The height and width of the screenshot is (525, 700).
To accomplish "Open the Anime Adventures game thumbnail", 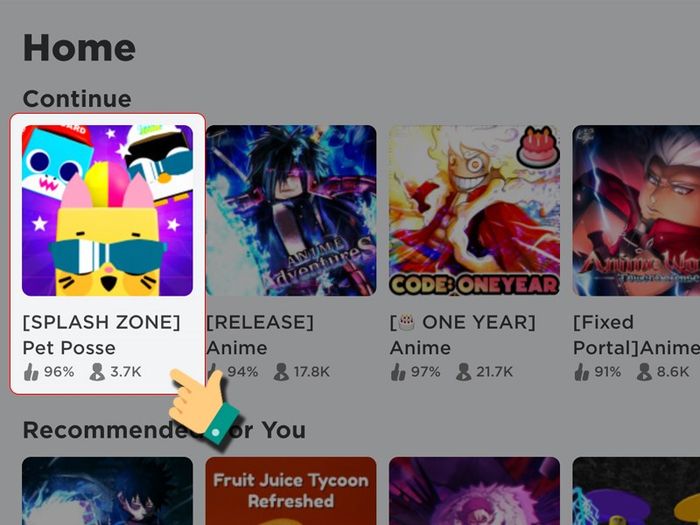I will (x=291, y=210).
